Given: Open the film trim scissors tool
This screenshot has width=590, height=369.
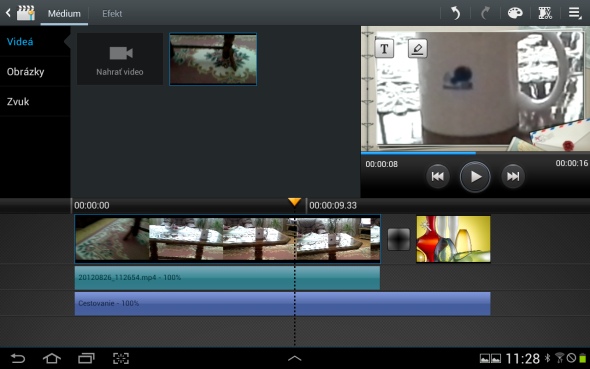Looking at the screenshot, I should point(545,13).
